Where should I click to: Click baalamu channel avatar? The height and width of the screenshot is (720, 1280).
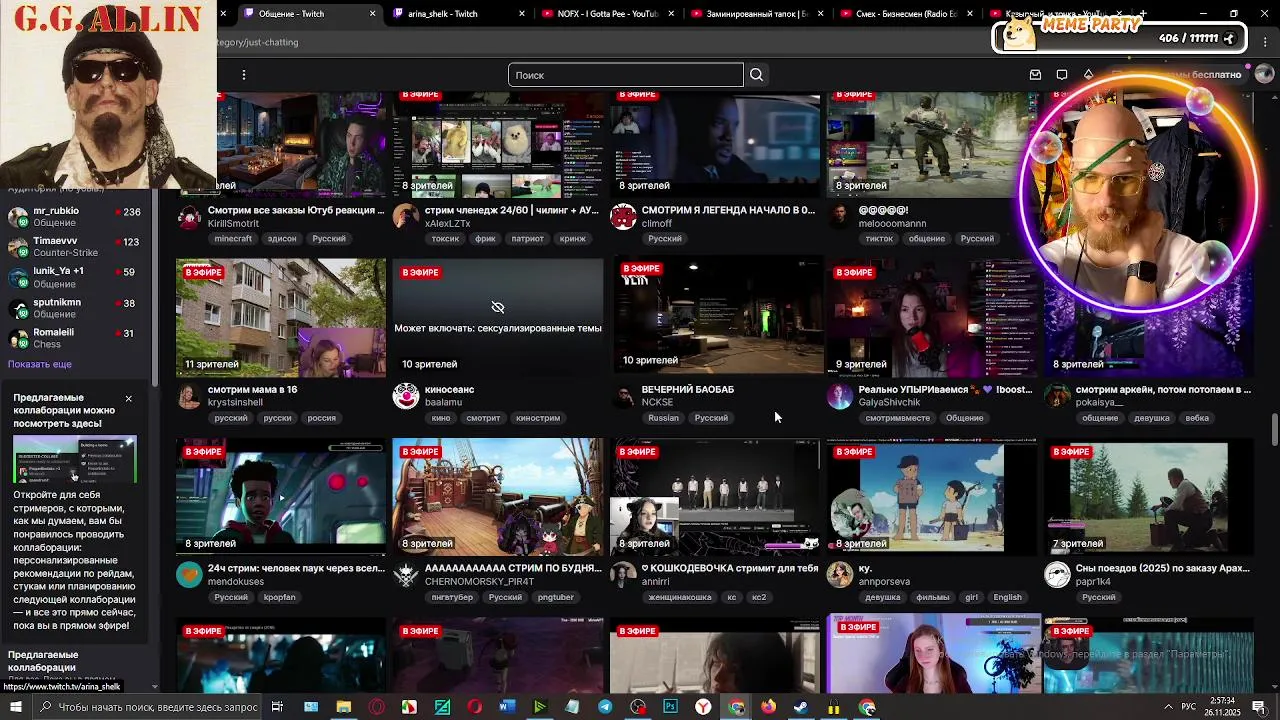(406, 396)
